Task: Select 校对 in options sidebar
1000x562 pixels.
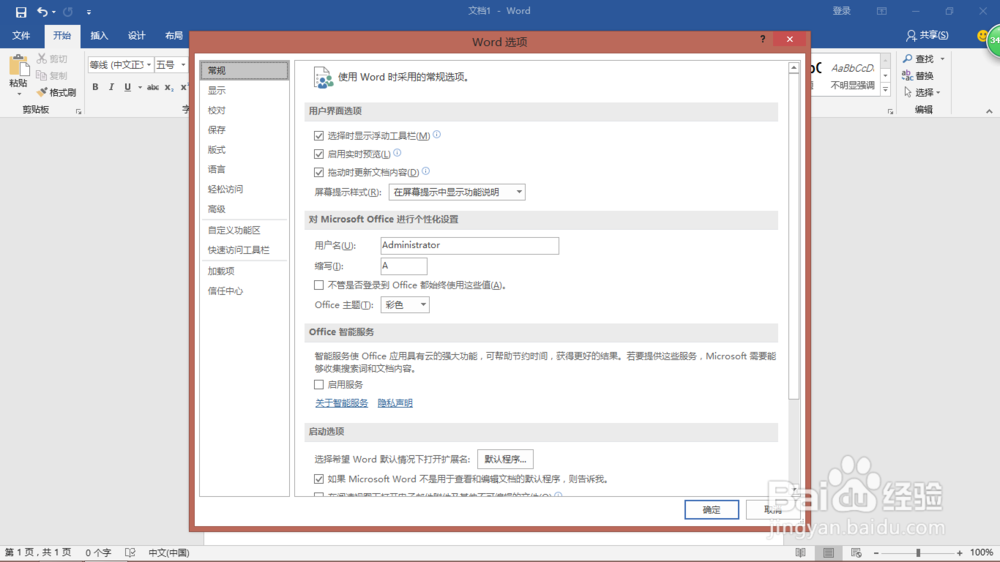Action: point(244,110)
